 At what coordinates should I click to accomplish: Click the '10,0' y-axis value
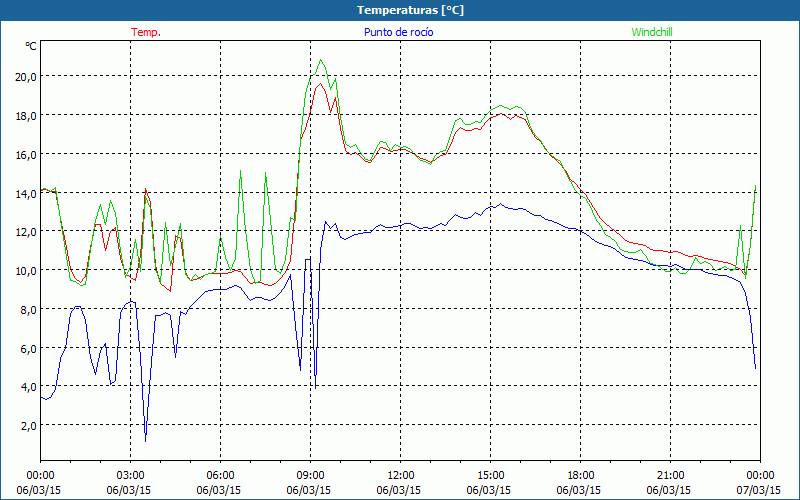click(x=26, y=270)
